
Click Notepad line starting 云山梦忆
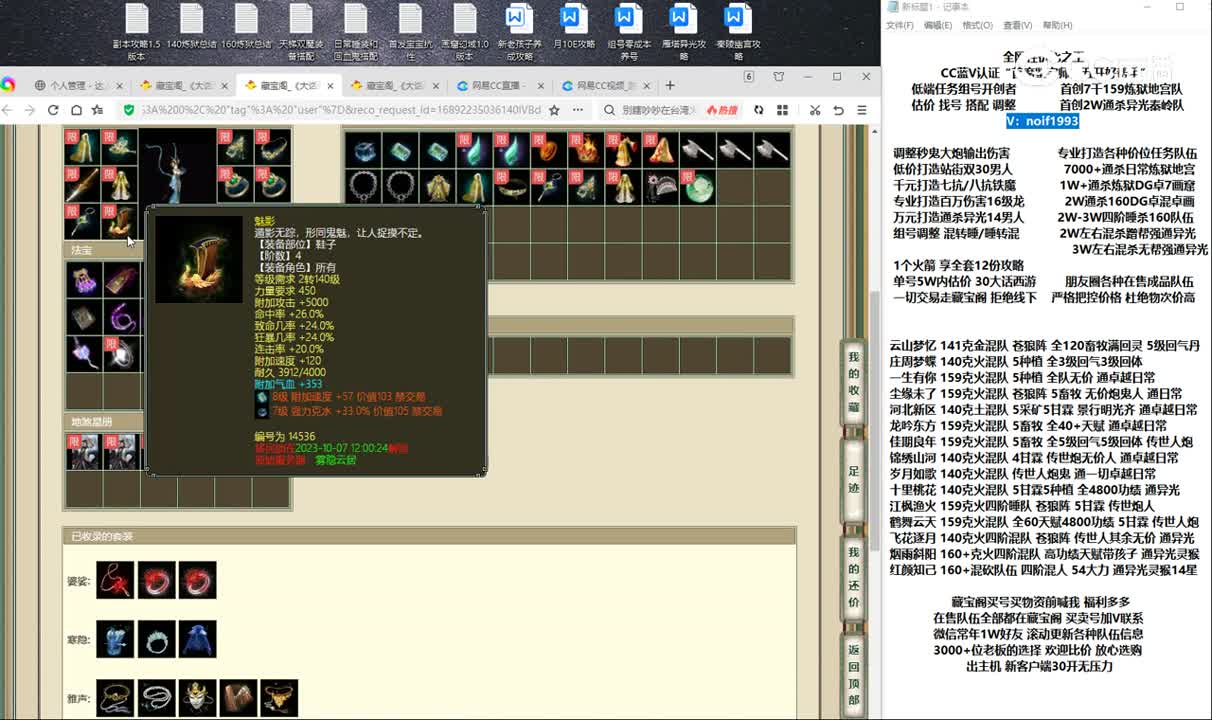1044,345
